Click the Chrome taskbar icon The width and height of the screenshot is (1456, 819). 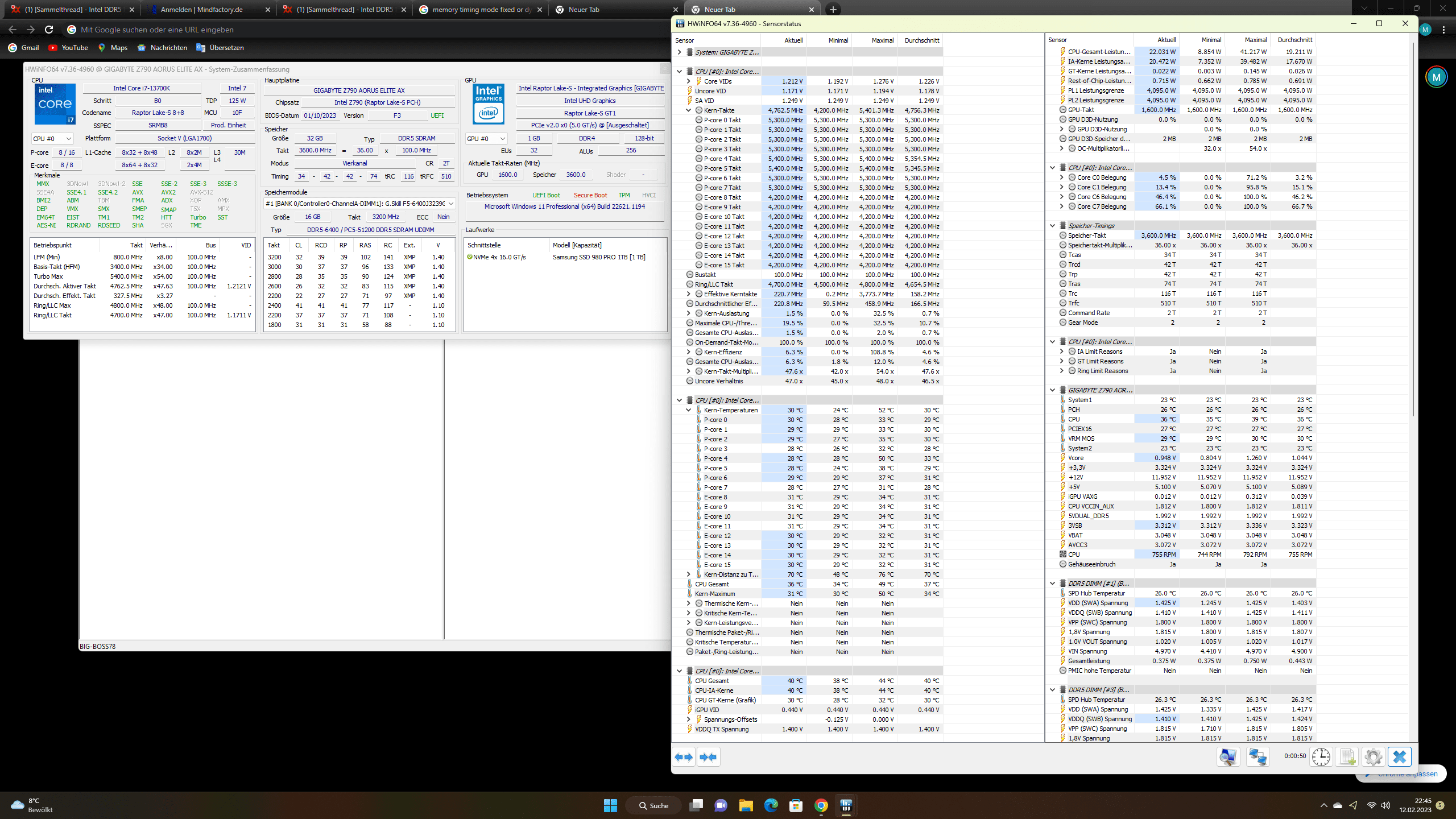pos(821,805)
